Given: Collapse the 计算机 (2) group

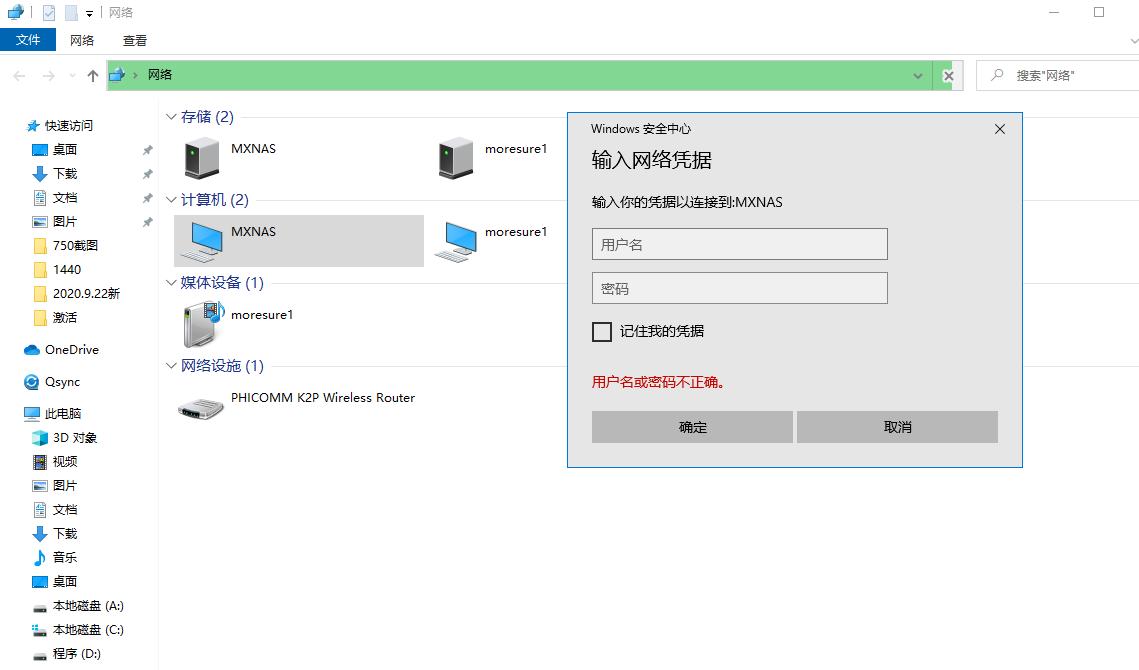Looking at the screenshot, I should point(171,200).
